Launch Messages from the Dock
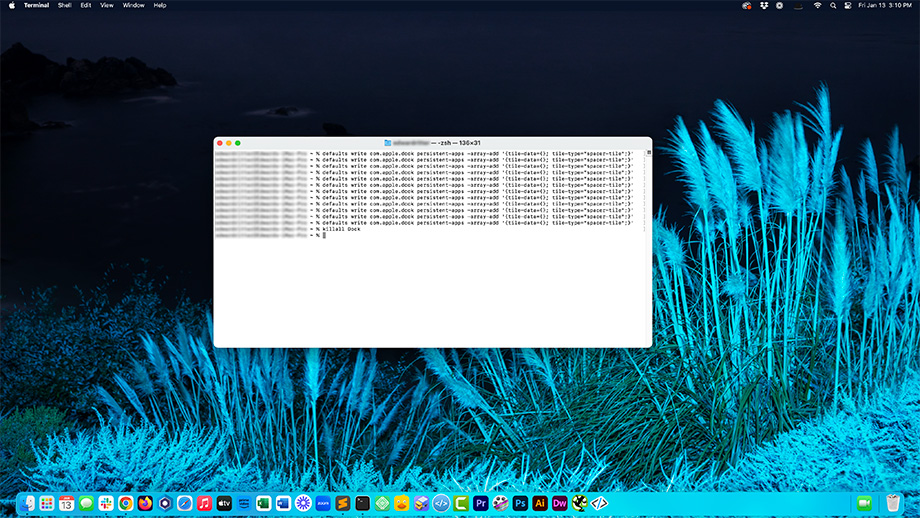 pos(86,503)
